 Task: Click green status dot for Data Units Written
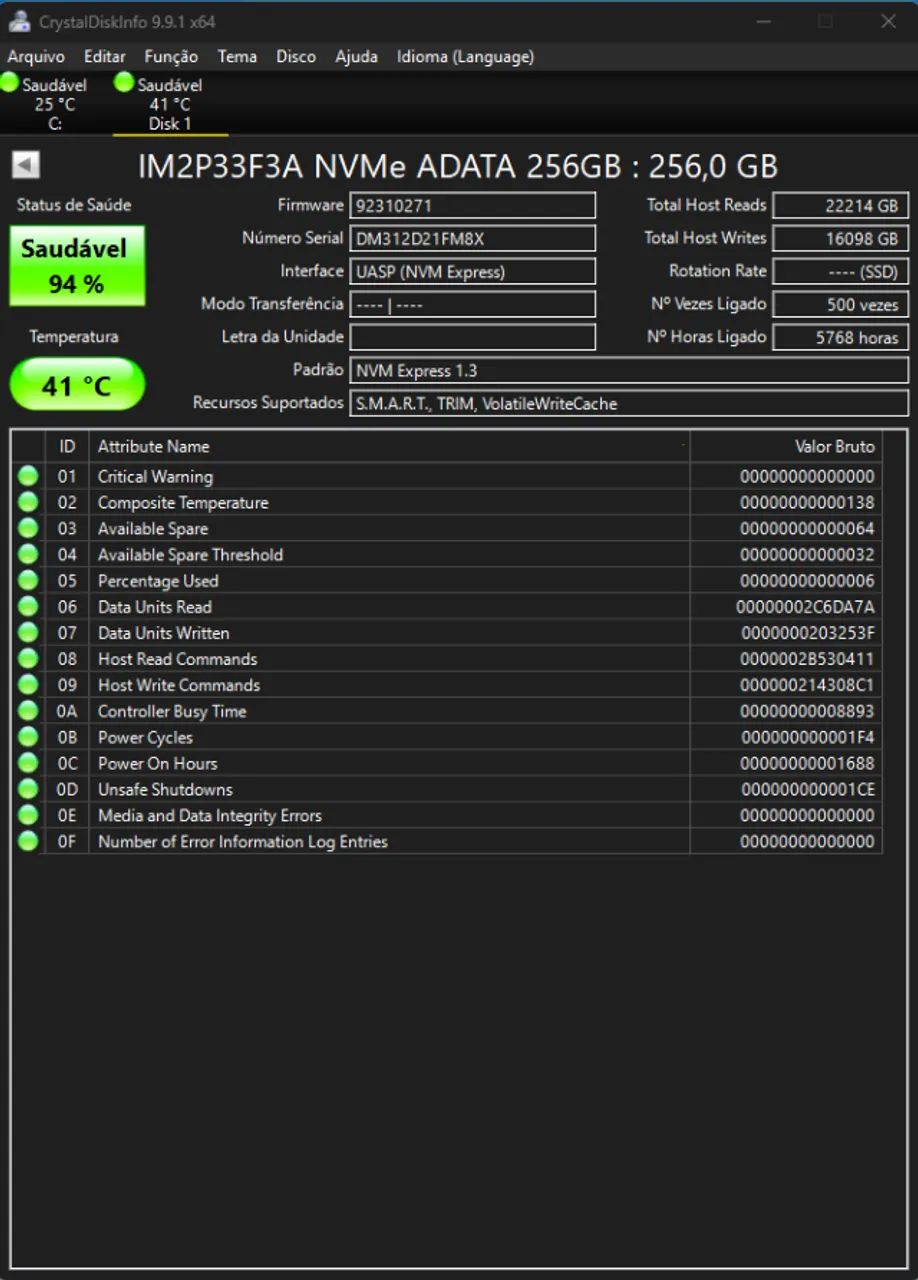coord(28,632)
